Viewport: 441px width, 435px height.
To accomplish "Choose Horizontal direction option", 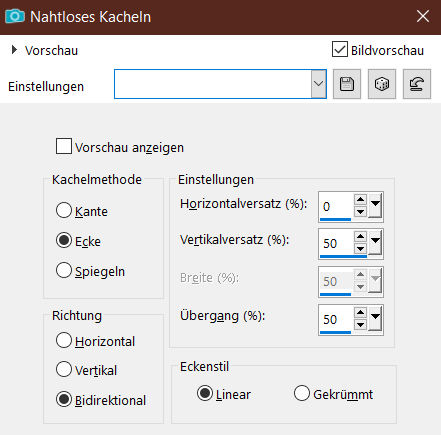I will click(64, 340).
